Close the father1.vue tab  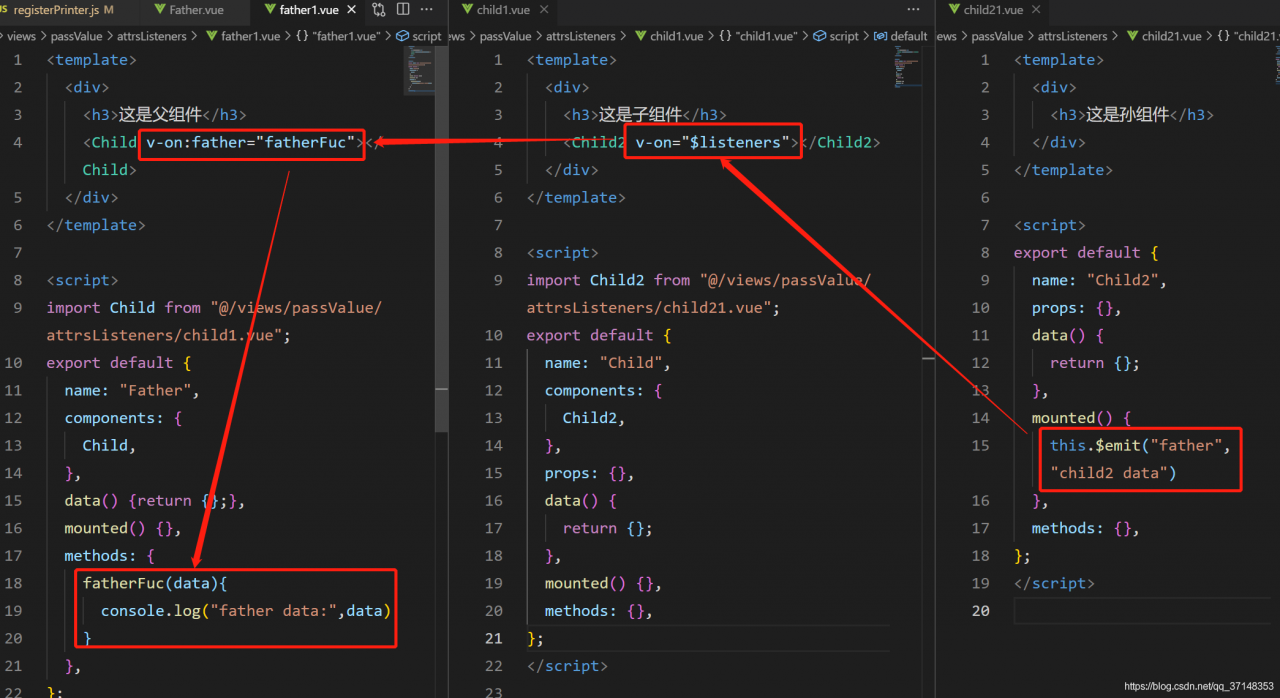point(353,10)
